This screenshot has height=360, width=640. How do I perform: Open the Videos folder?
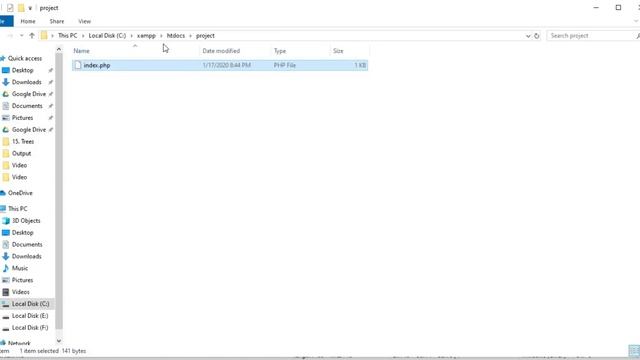20,292
